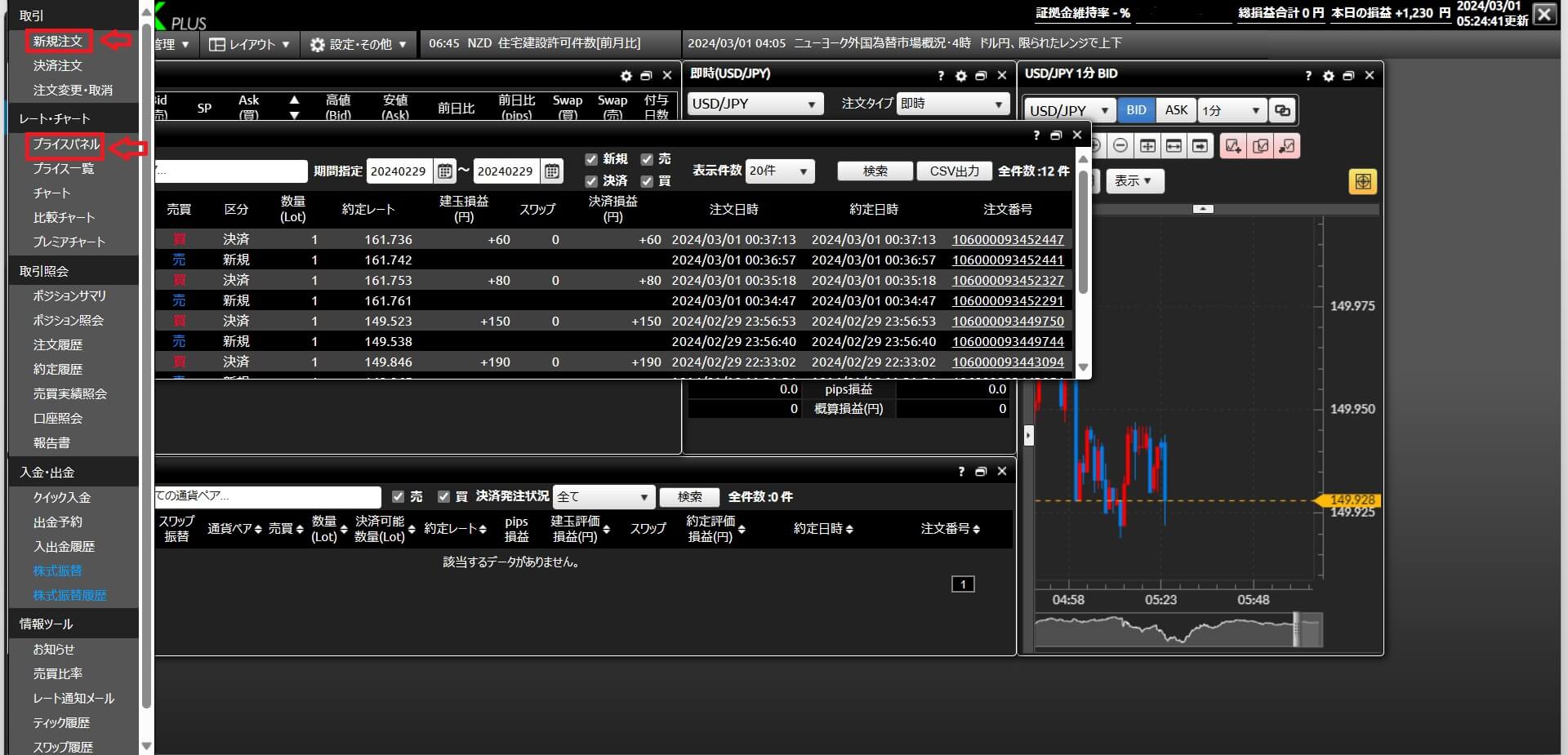Open the 1分 timeframe dropdown
This screenshot has width=1568, height=755.
[1231, 110]
